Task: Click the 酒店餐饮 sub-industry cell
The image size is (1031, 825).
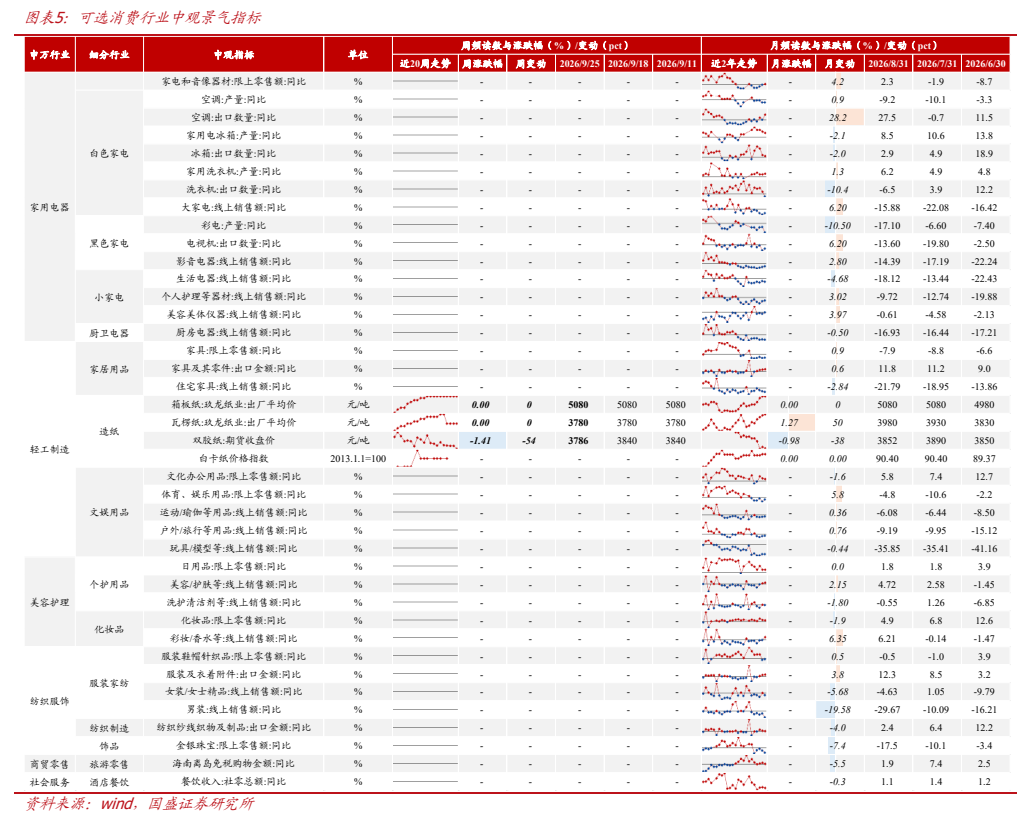Action: click(109, 782)
